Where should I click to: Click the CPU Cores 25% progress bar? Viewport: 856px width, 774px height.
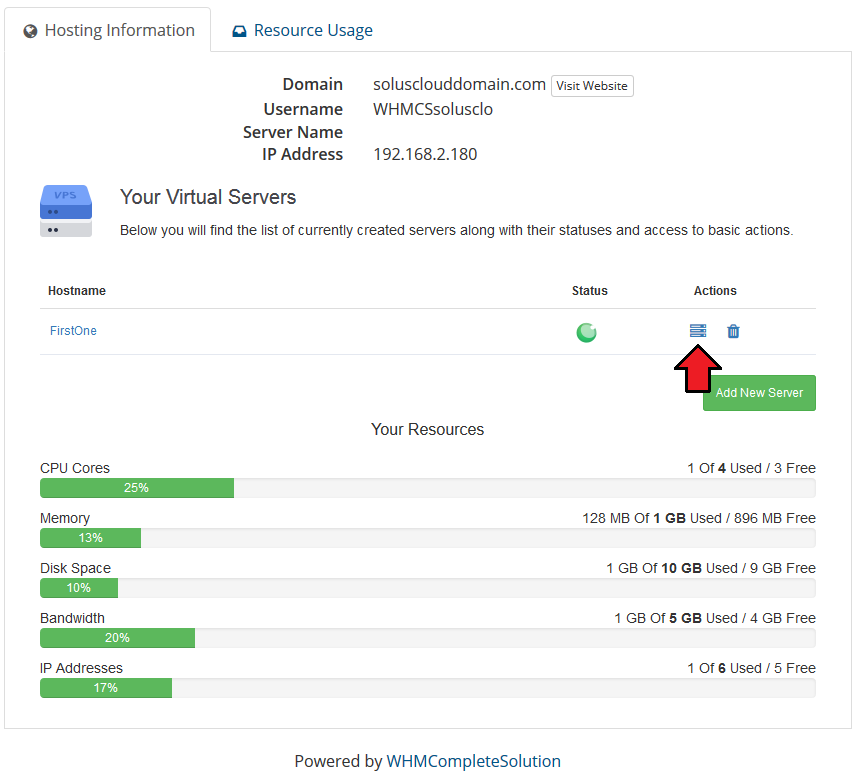(x=427, y=488)
